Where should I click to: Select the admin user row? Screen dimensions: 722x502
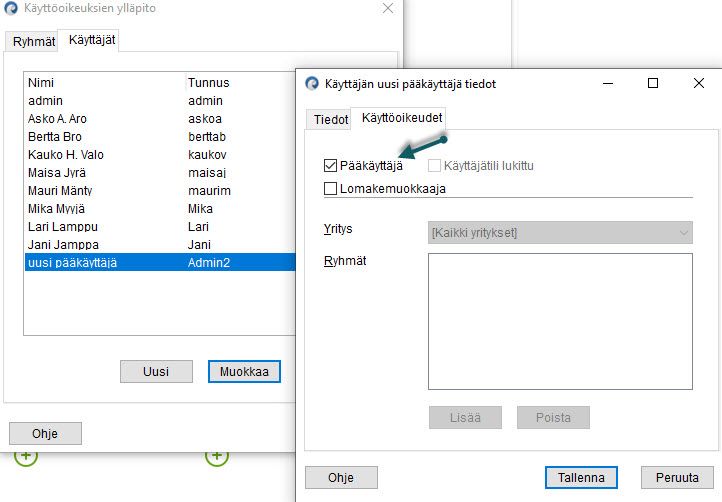click(x=160, y=100)
